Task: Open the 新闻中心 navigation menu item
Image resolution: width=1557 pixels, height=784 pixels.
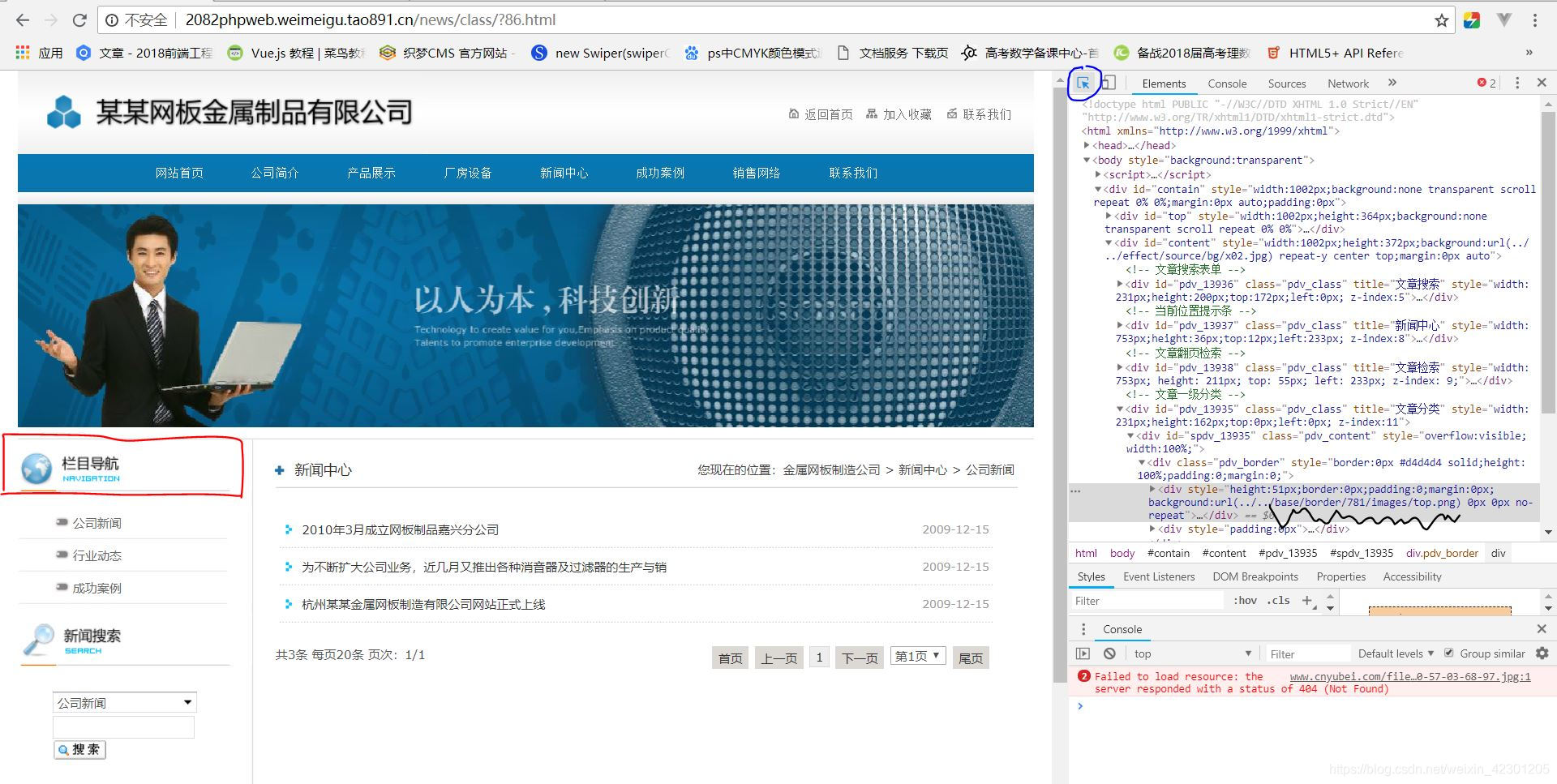Action: (564, 173)
